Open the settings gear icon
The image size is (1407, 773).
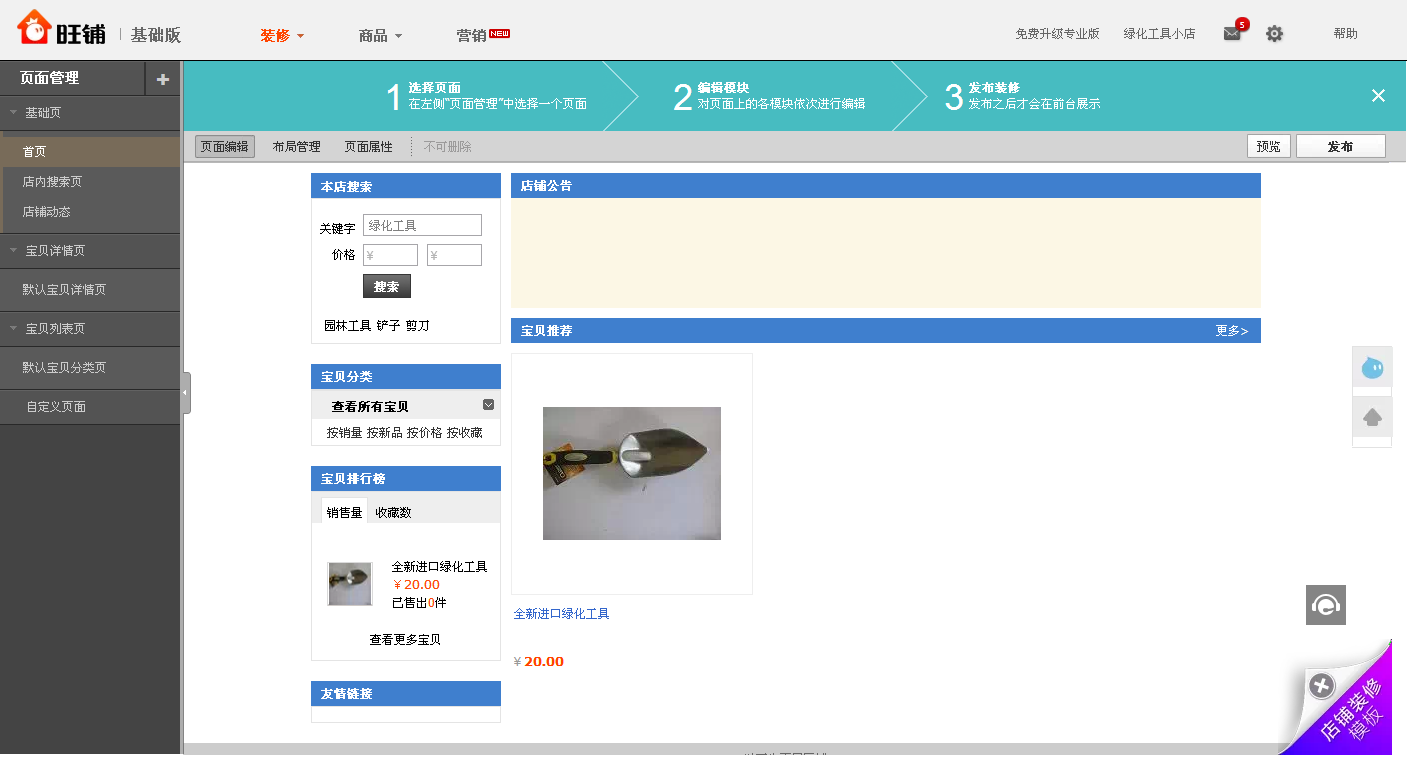click(1274, 33)
